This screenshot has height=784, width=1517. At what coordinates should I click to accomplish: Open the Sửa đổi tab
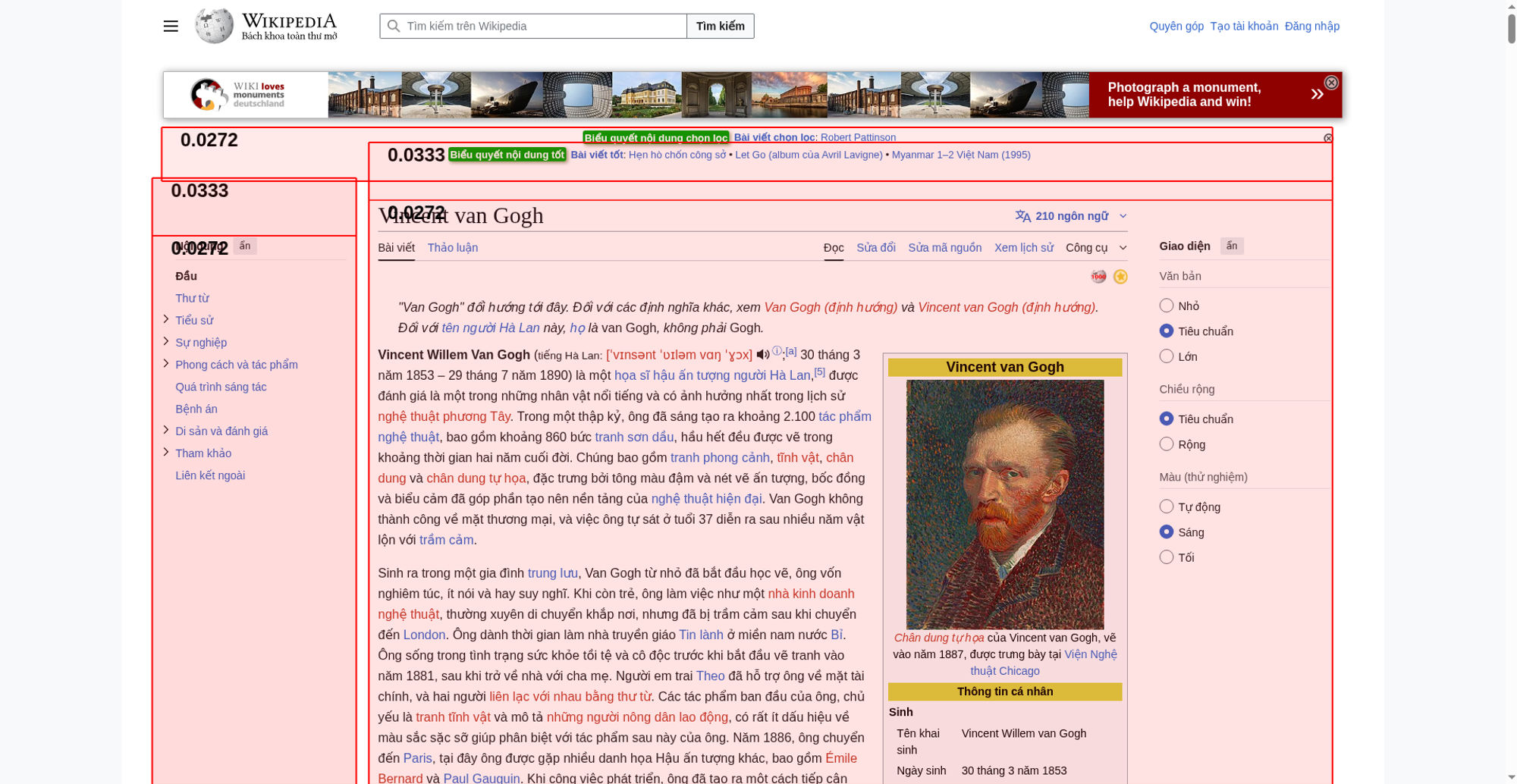coord(876,248)
